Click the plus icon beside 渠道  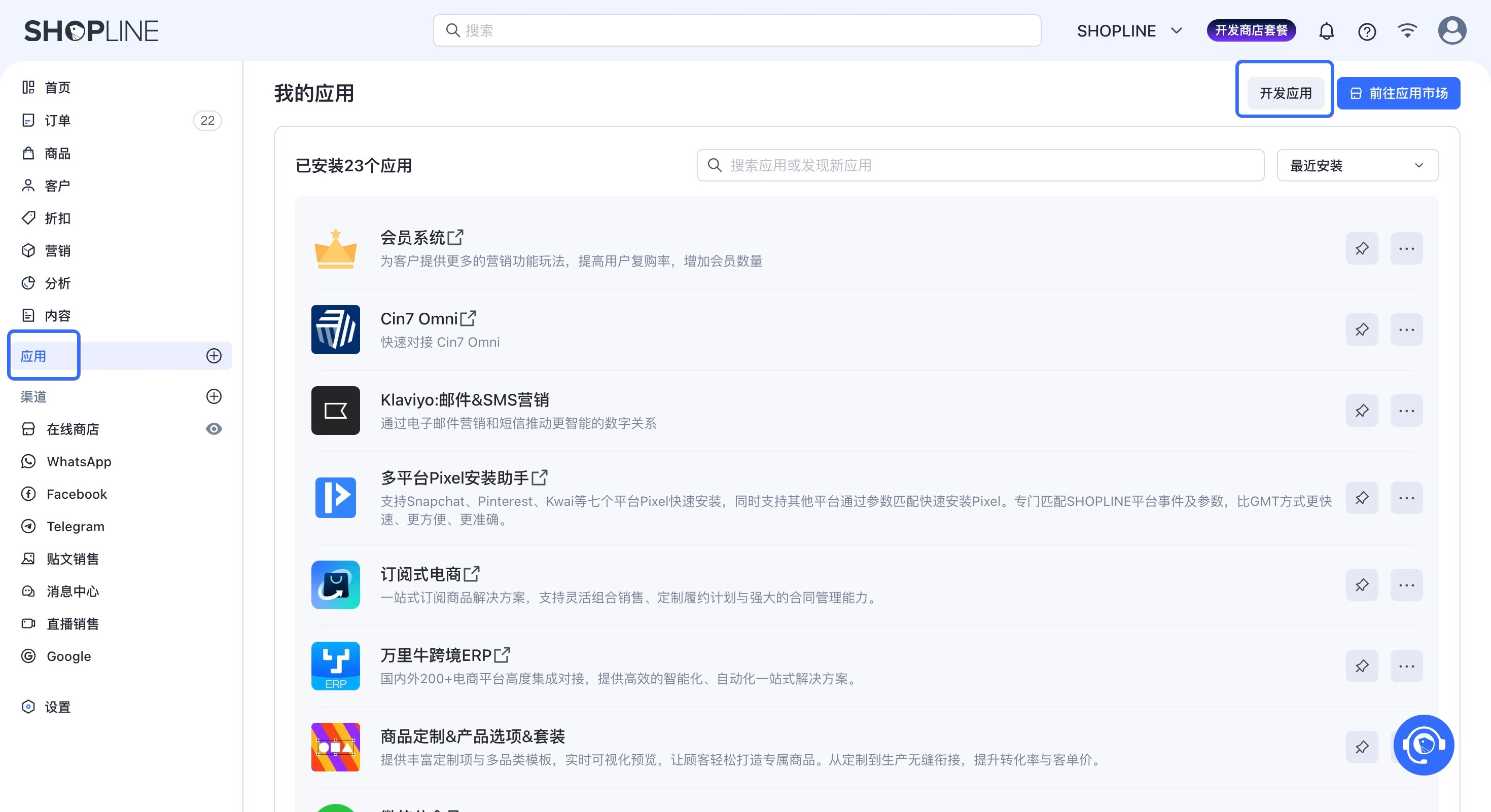coord(214,396)
